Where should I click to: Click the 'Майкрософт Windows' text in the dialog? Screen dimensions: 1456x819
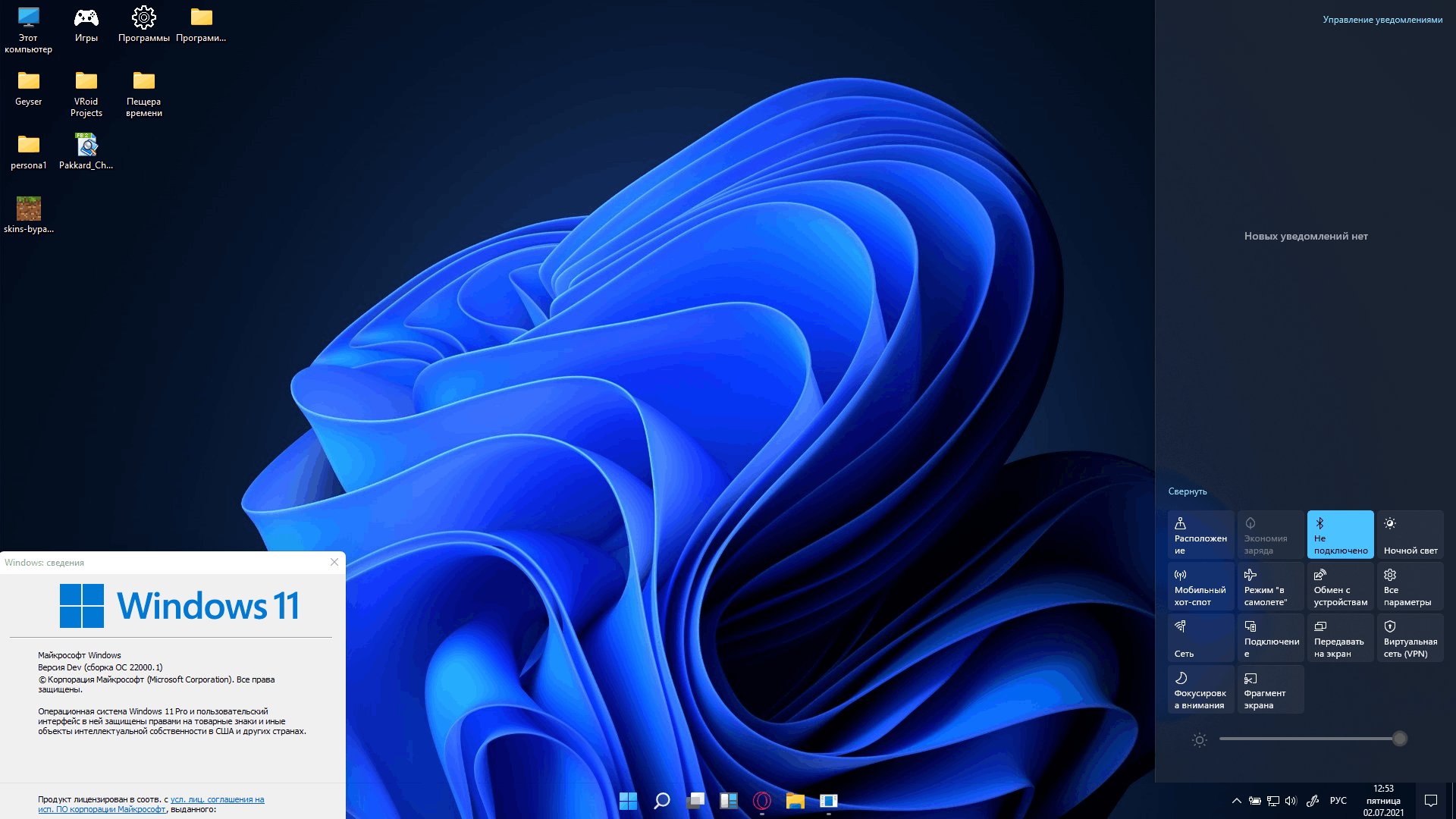[80, 655]
